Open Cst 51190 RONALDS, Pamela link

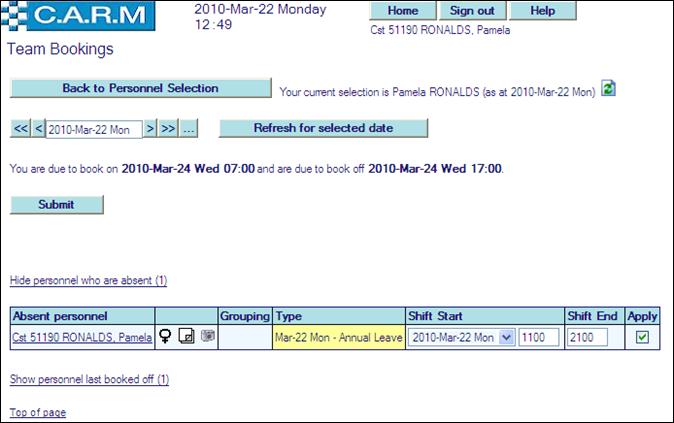(x=81, y=338)
